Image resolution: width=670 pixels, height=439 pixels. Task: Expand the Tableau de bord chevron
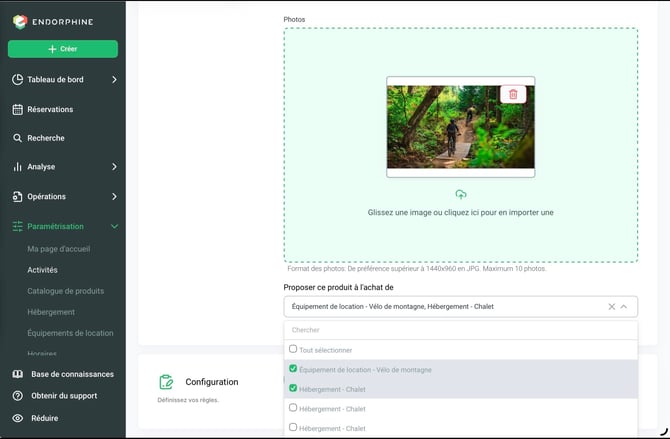click(114, 80)
